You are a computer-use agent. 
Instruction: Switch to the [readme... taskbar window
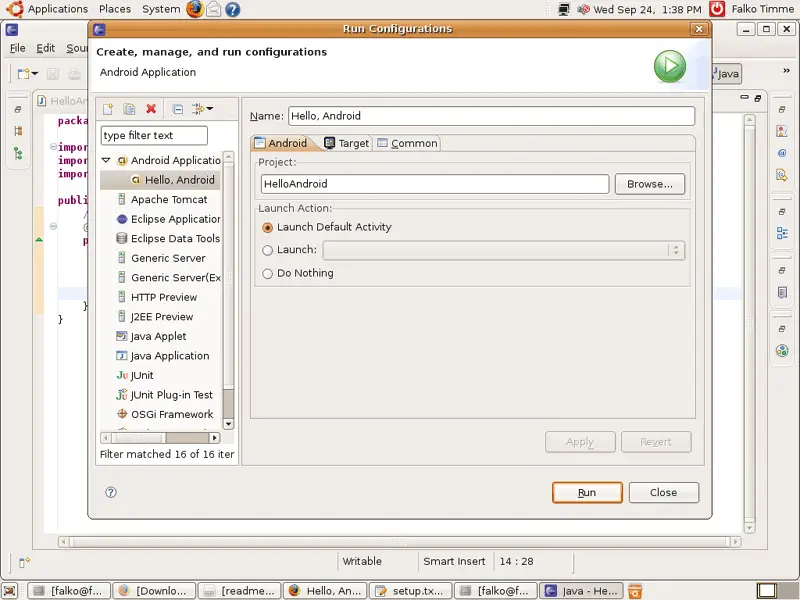tap(239, 591)
